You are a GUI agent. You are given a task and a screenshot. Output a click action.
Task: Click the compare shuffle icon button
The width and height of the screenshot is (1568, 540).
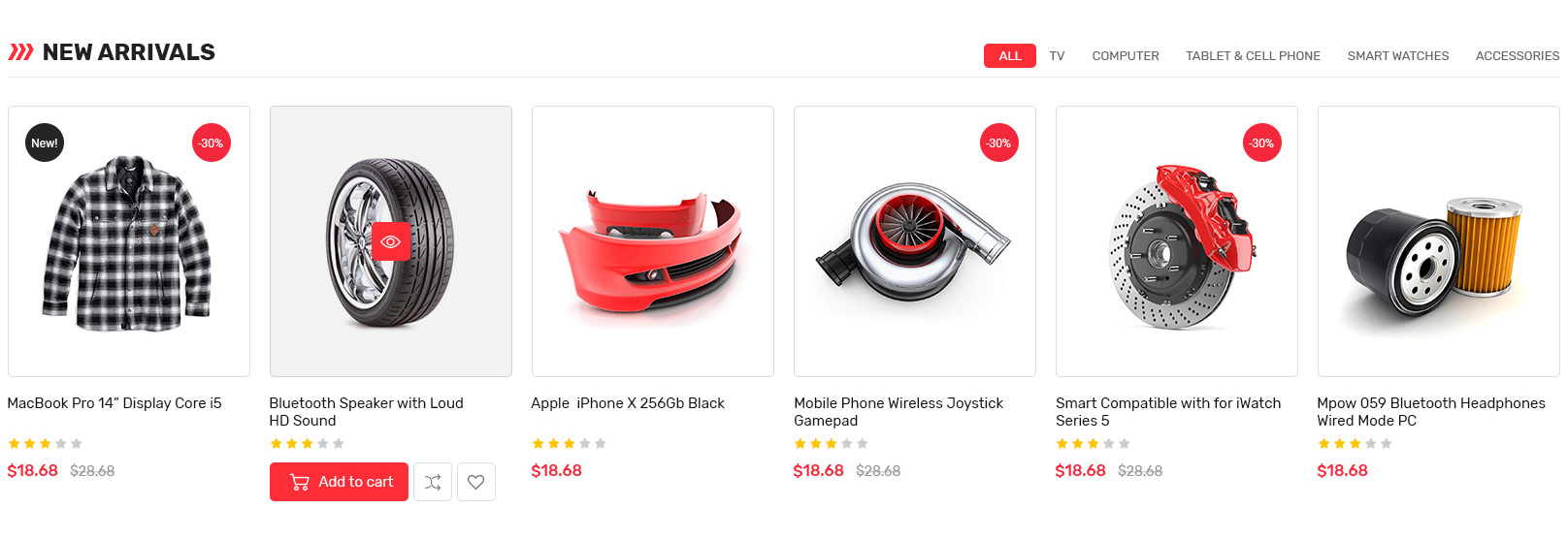[433, 482]
